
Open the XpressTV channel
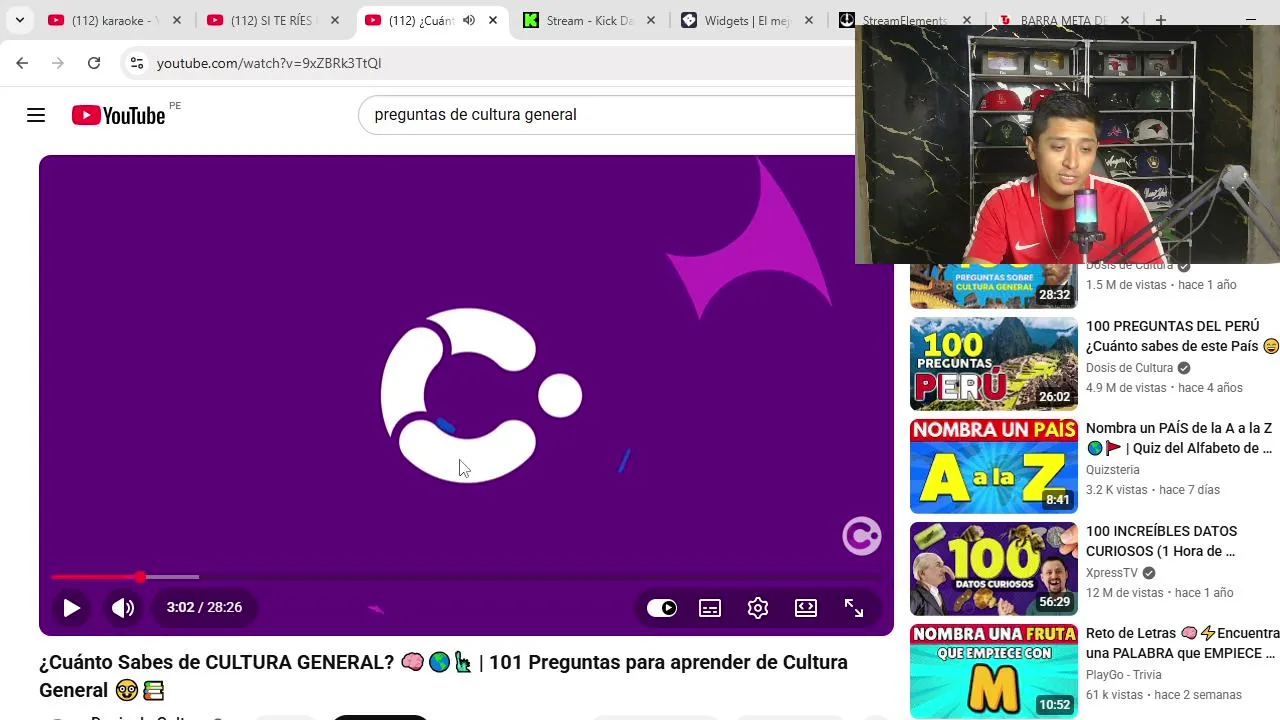pos(1112,573)
